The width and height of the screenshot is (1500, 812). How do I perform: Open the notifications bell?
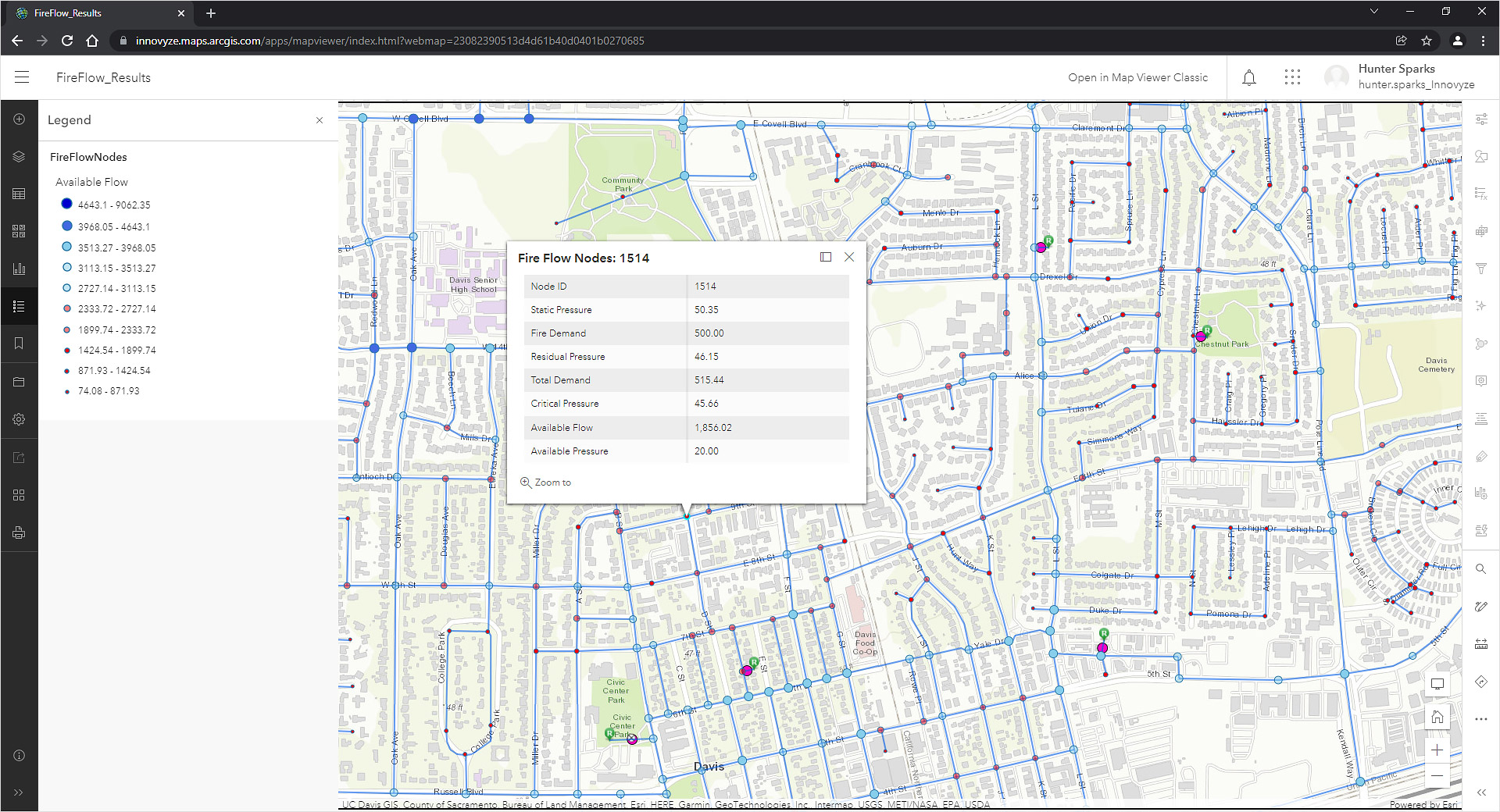click(1249, 77)
